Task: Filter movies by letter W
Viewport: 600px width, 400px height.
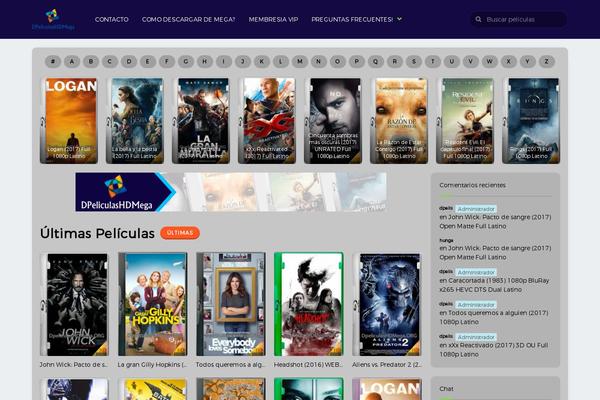Action: [x=489, y=61]
